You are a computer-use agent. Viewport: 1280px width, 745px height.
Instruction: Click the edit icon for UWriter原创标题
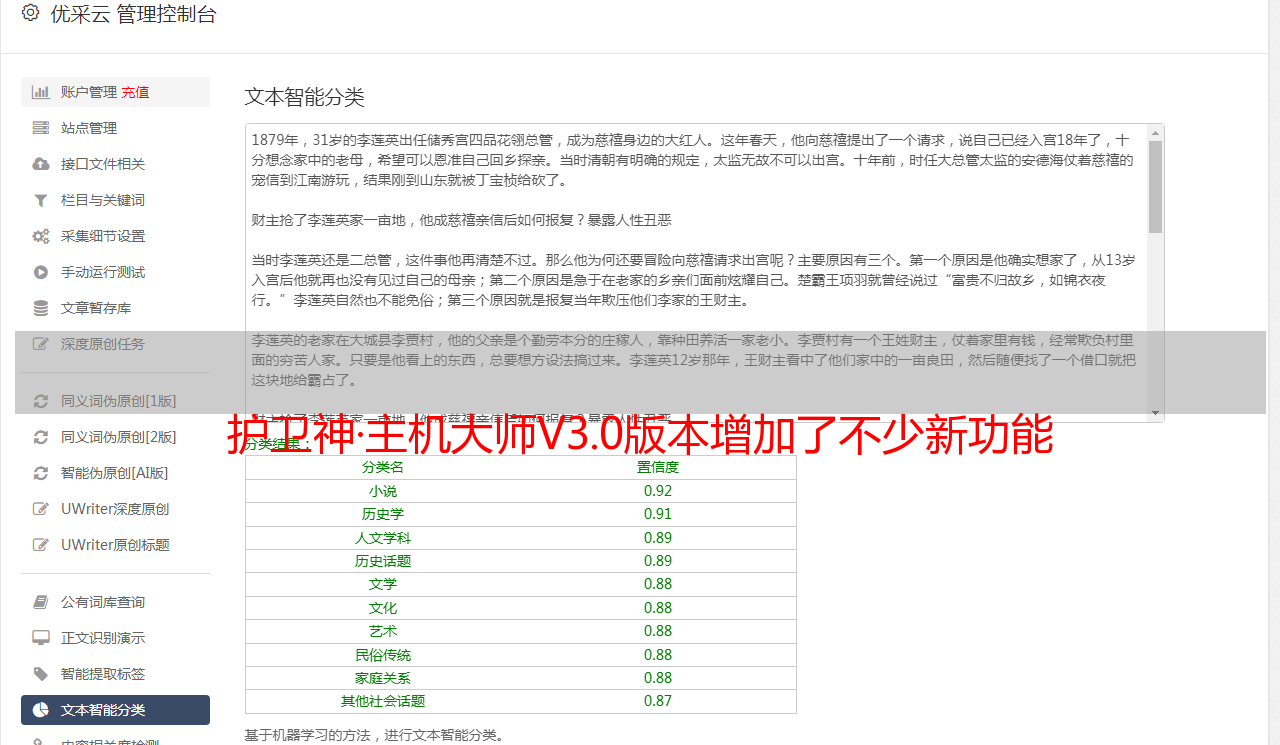click(41, 545)
